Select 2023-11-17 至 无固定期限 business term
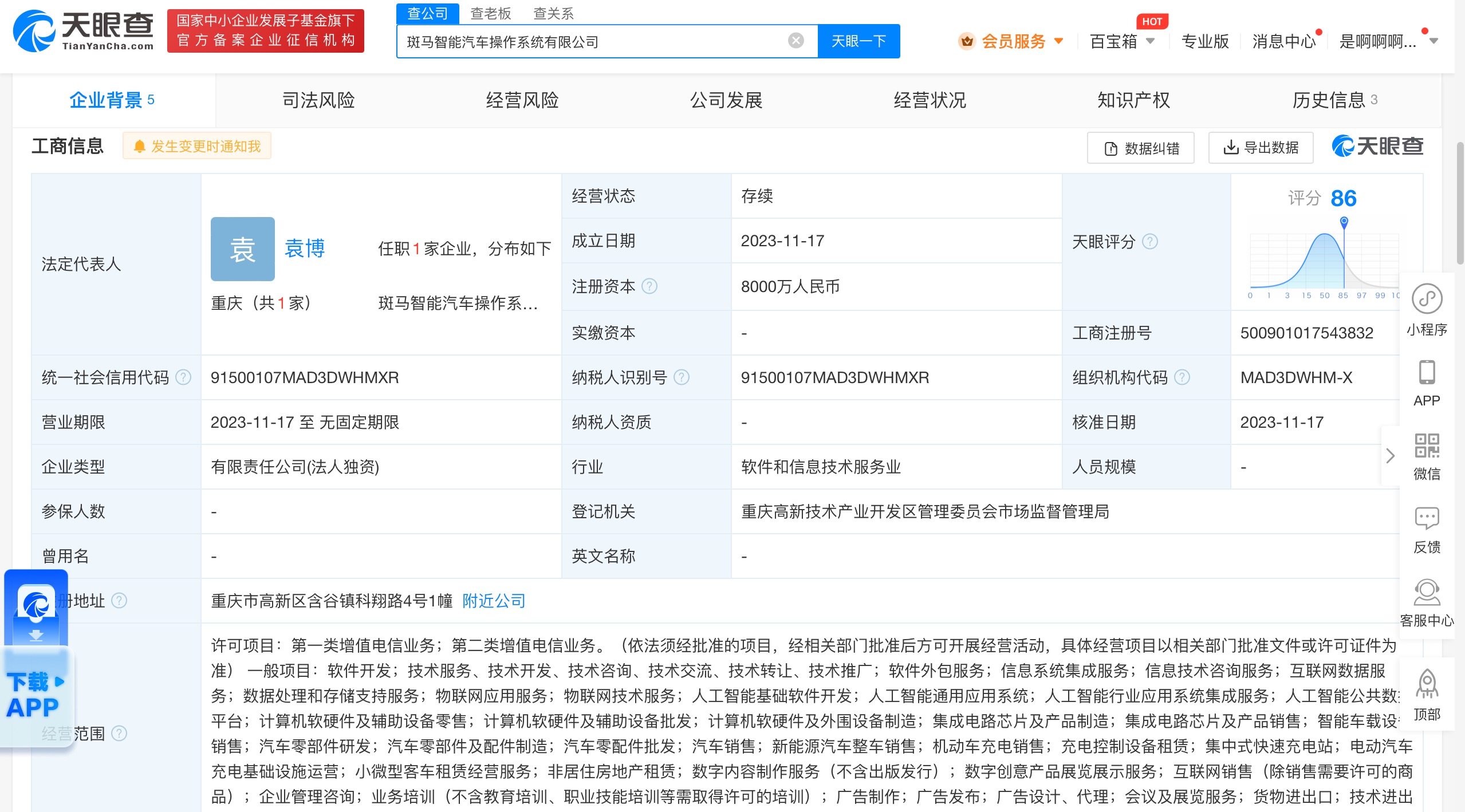The height and width of the screenshot is (812, 1465). pos(305,422)
